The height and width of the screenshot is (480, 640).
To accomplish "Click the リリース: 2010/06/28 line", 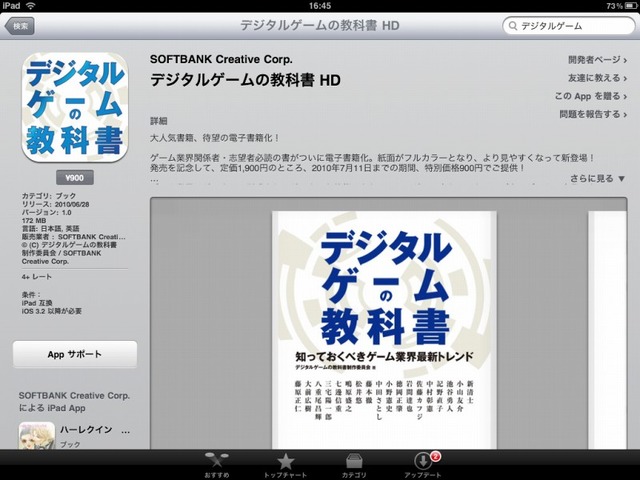I will 56,204.
